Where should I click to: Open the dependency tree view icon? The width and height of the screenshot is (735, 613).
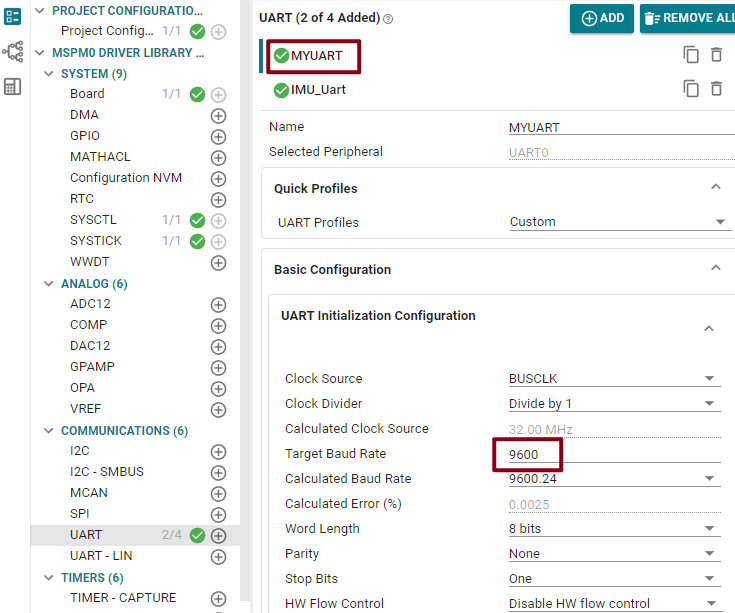coord(13,52)
